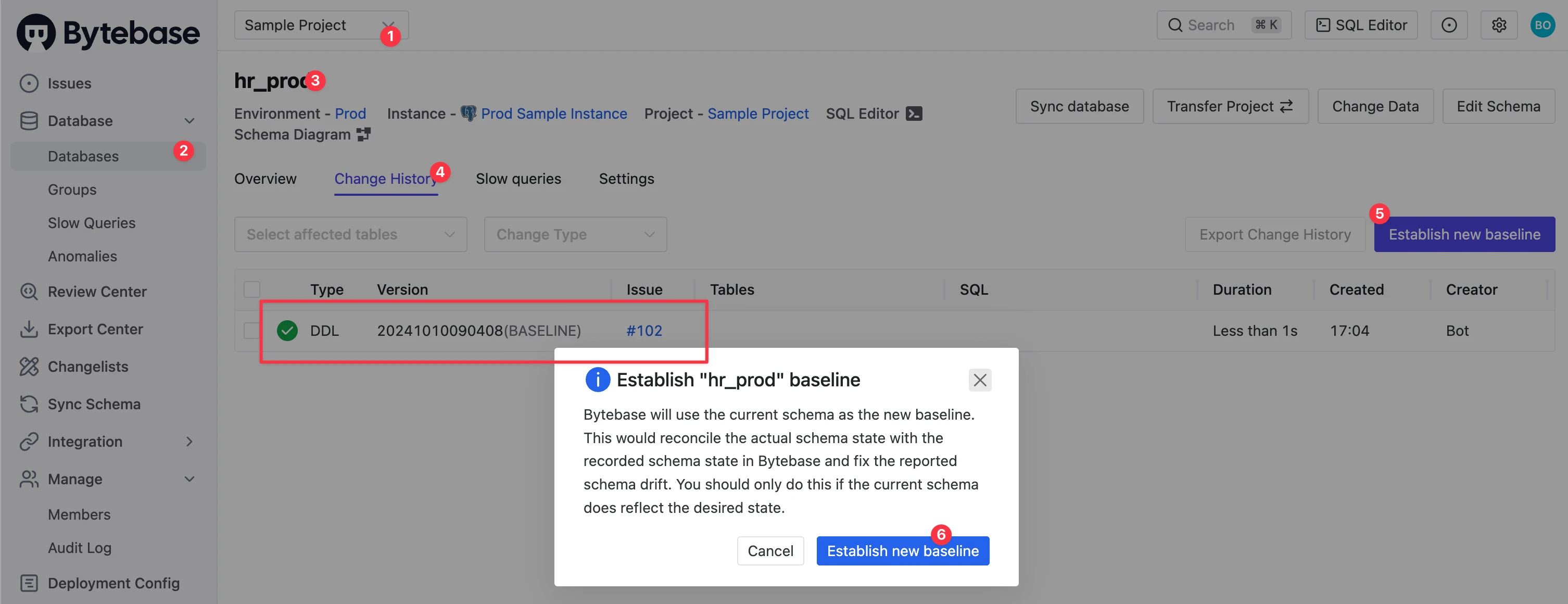Open the SQL Editor button in header

click(x=1361, y=25)
